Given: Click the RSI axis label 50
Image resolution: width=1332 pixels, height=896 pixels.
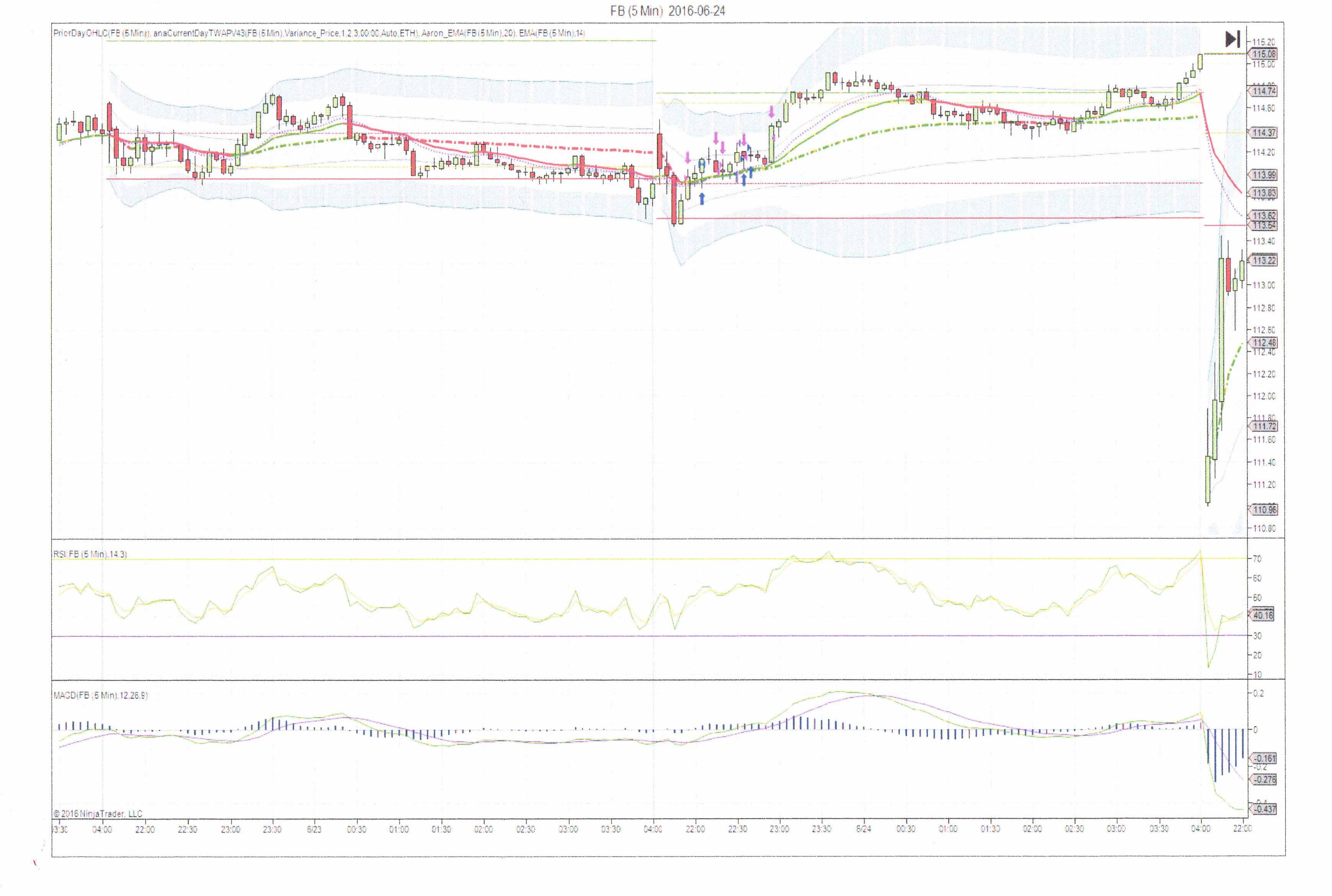Looking at the screenshot, I should point(1257,598).
